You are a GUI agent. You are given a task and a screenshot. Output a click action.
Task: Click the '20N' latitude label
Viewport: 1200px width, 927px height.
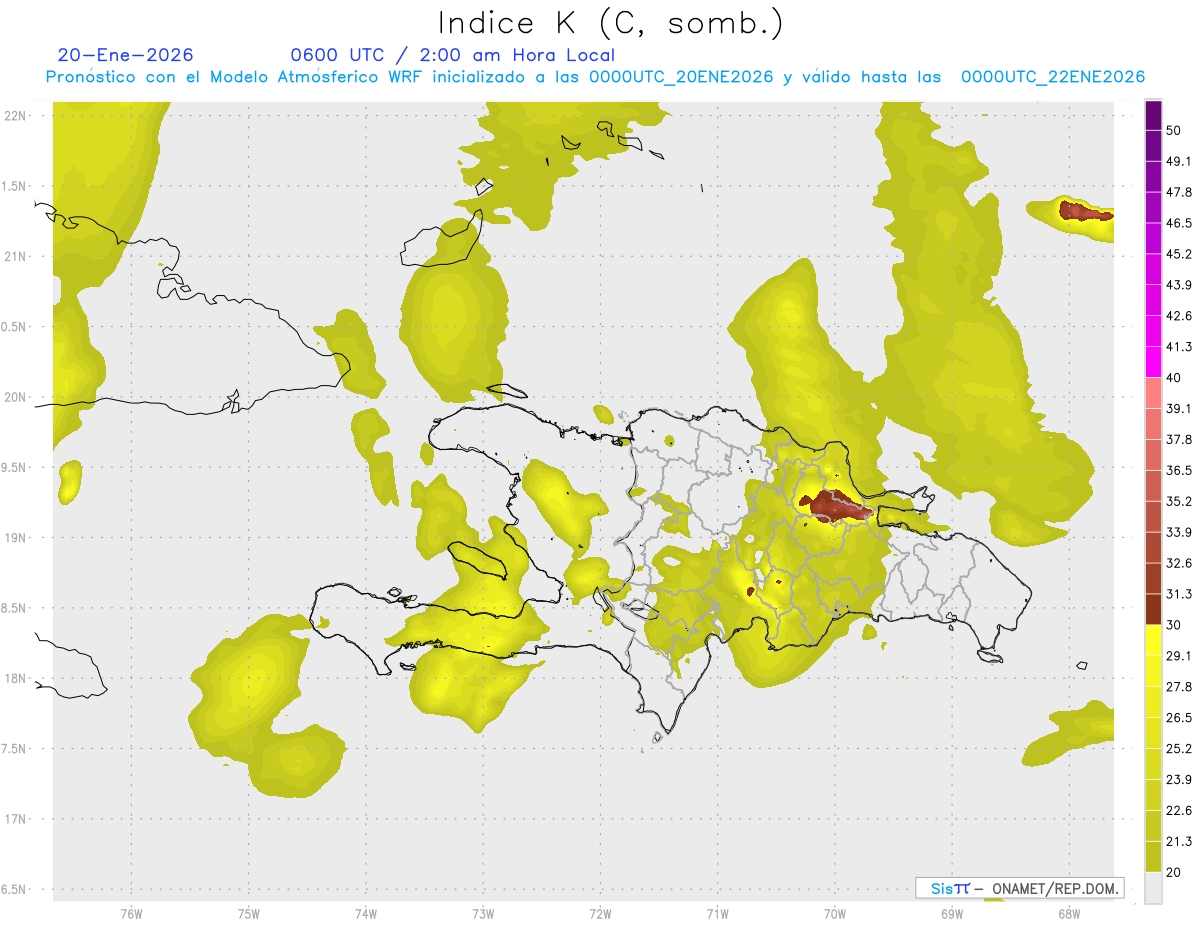[x=15, y=397]
